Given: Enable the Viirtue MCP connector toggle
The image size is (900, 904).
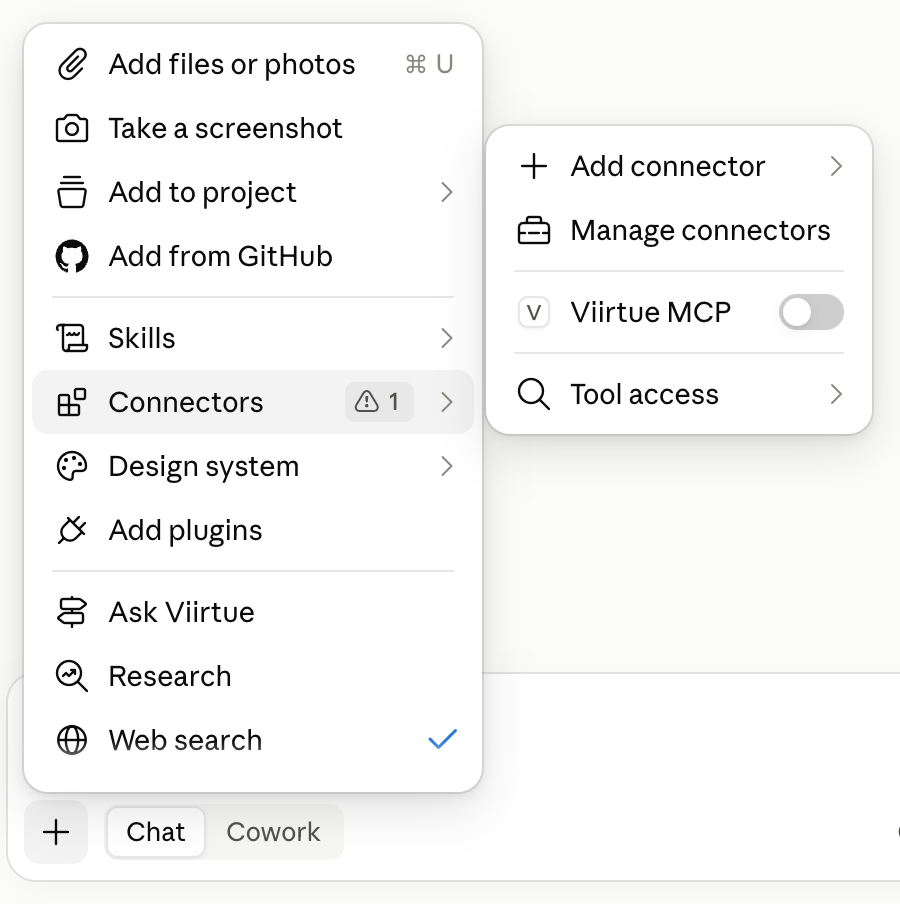Looking at the screenshot, I should pyautogui.click(x=811, y=312).
